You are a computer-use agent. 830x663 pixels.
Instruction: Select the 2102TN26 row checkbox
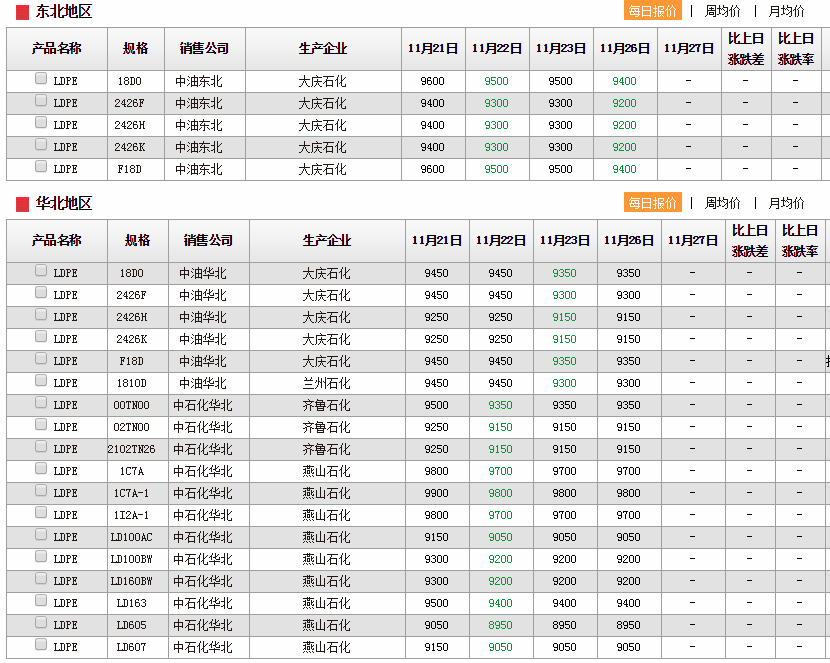(41, 447)
